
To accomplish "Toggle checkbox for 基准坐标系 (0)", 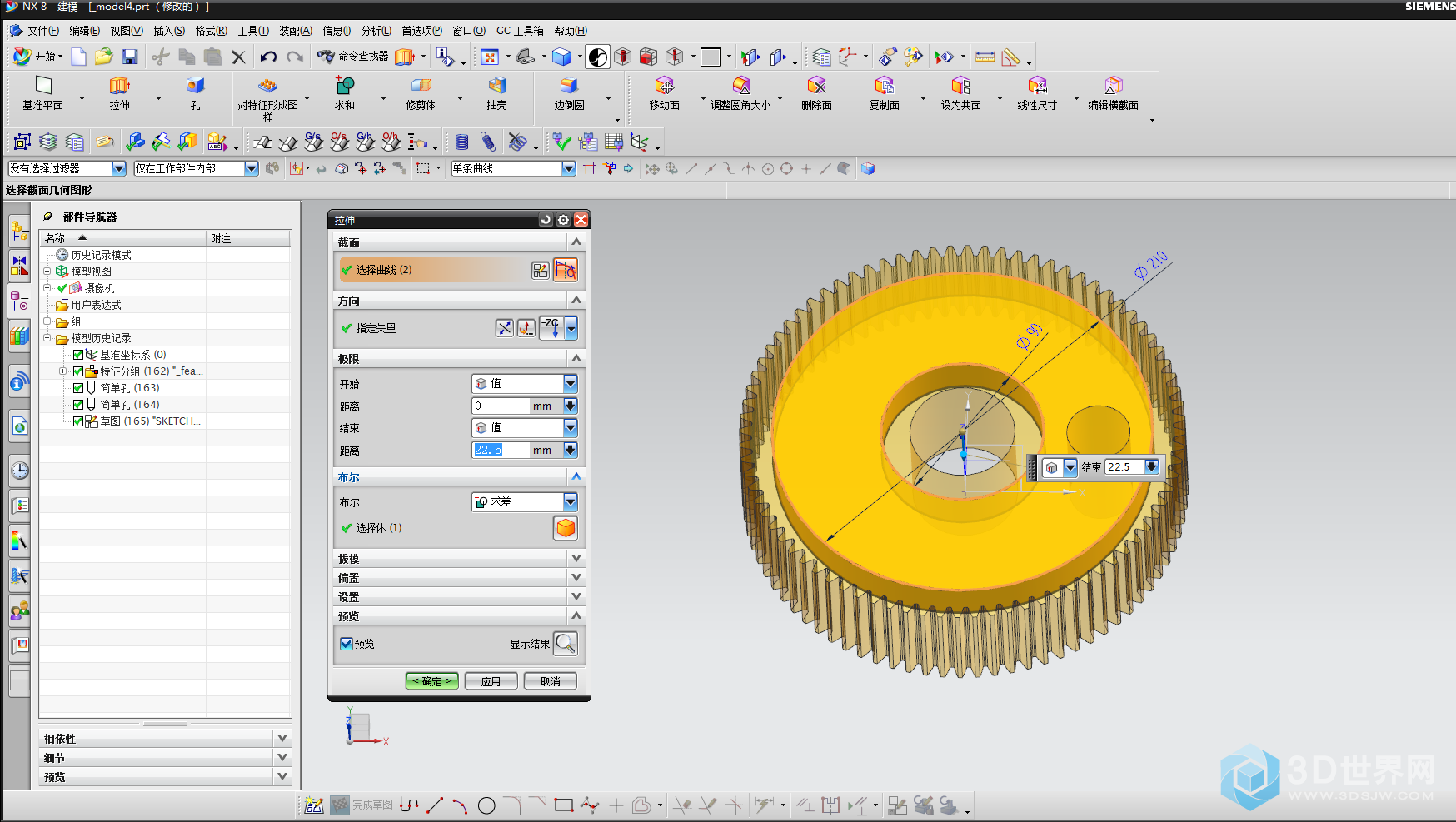I will [x=78, y=355].
